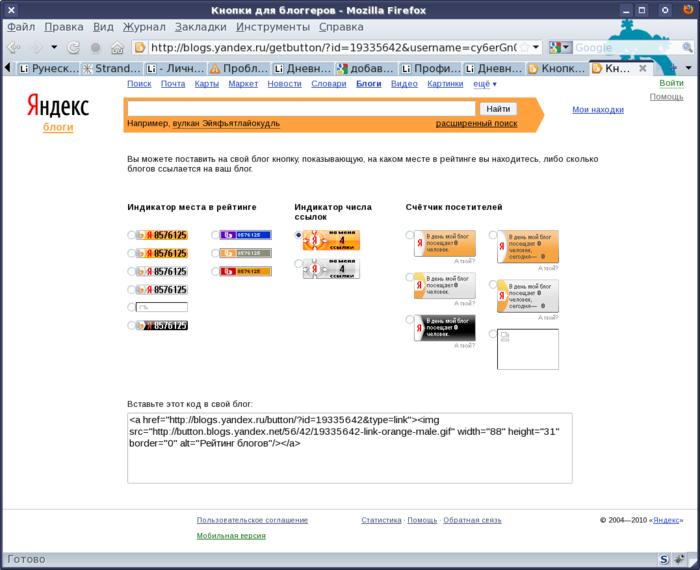This screenshot has width=700, height=570.
Task: Click the red-orange 8576125 rating badge
Action: pos(245,271)
